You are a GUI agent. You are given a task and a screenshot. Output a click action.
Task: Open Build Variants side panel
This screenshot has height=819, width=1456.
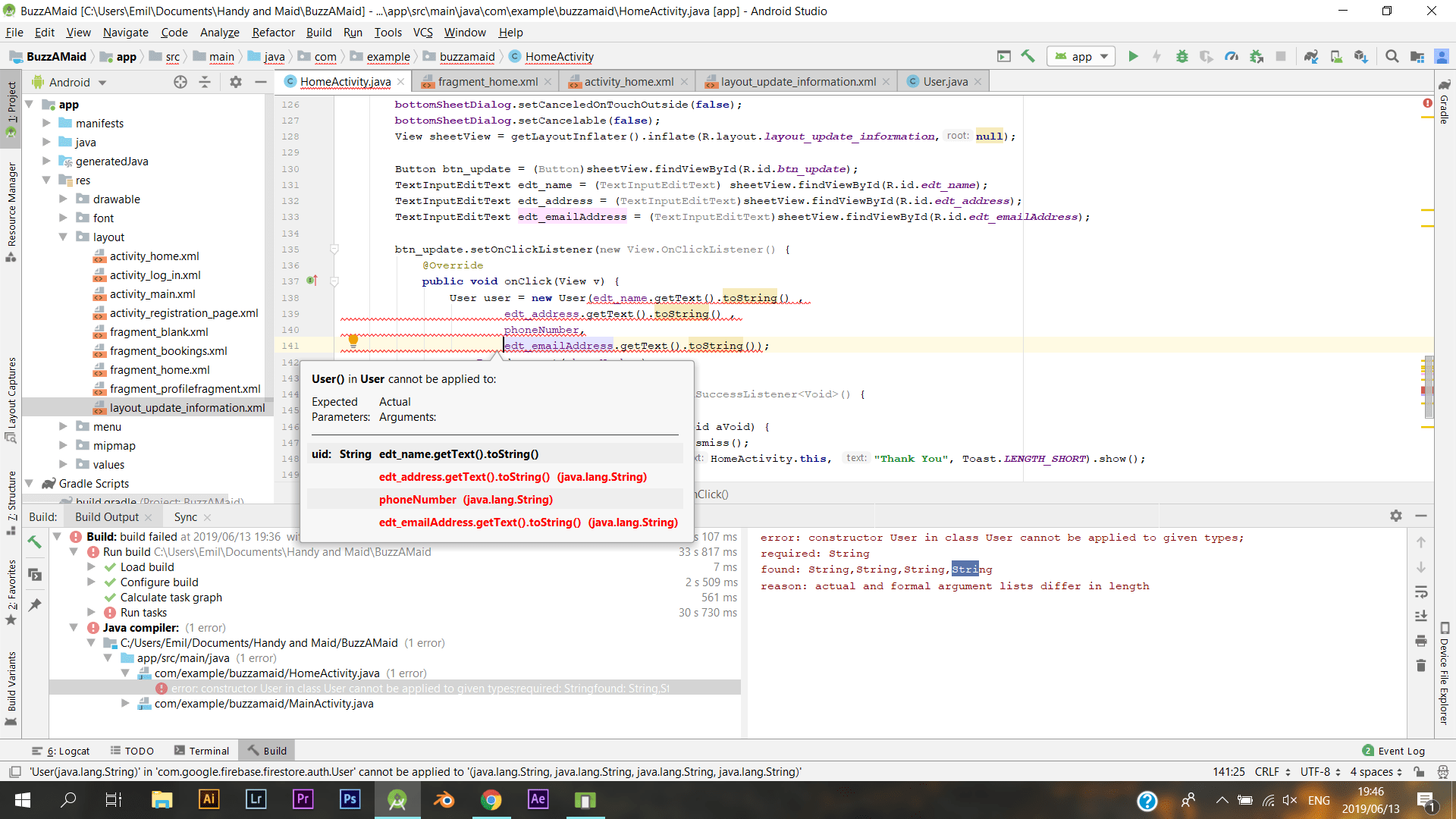click(11, 688)
